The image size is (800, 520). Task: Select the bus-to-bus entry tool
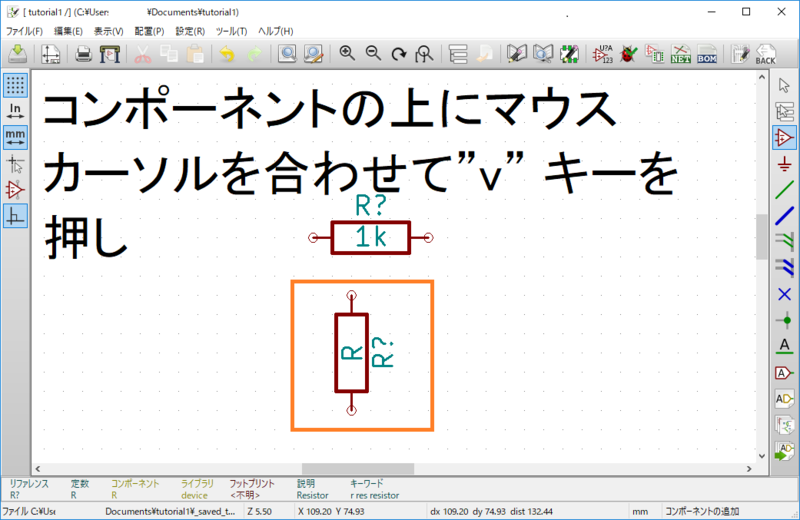(x=784, y=268)
